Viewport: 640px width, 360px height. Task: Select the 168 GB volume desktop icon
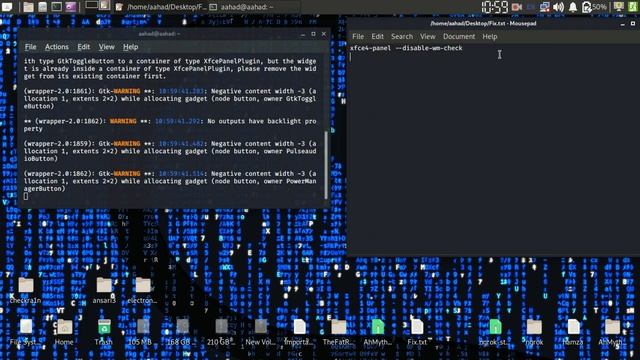182,332
